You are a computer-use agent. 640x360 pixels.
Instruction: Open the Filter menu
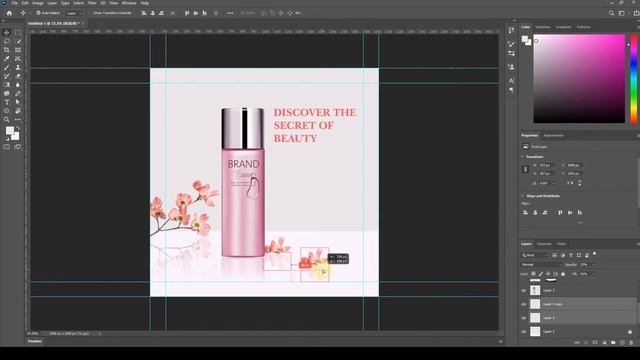[x=92, y=3]
